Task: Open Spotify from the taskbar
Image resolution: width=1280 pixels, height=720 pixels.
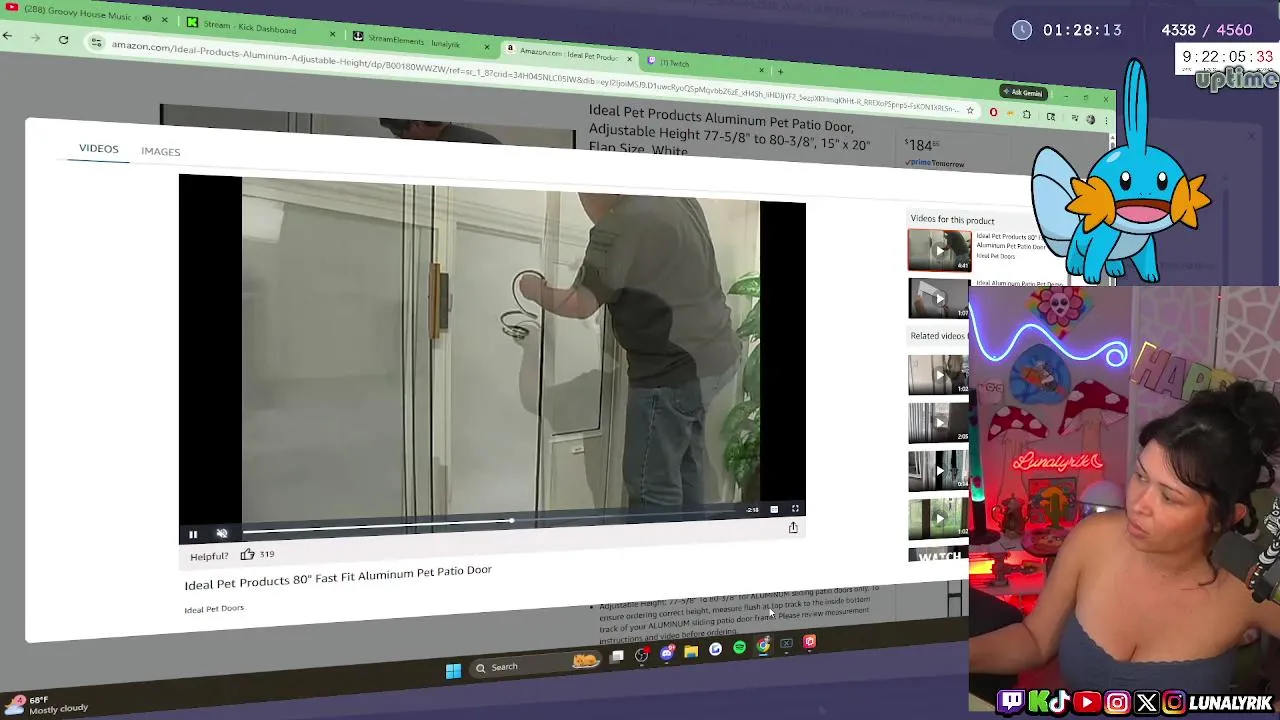Action: click(x=739, y=648)
